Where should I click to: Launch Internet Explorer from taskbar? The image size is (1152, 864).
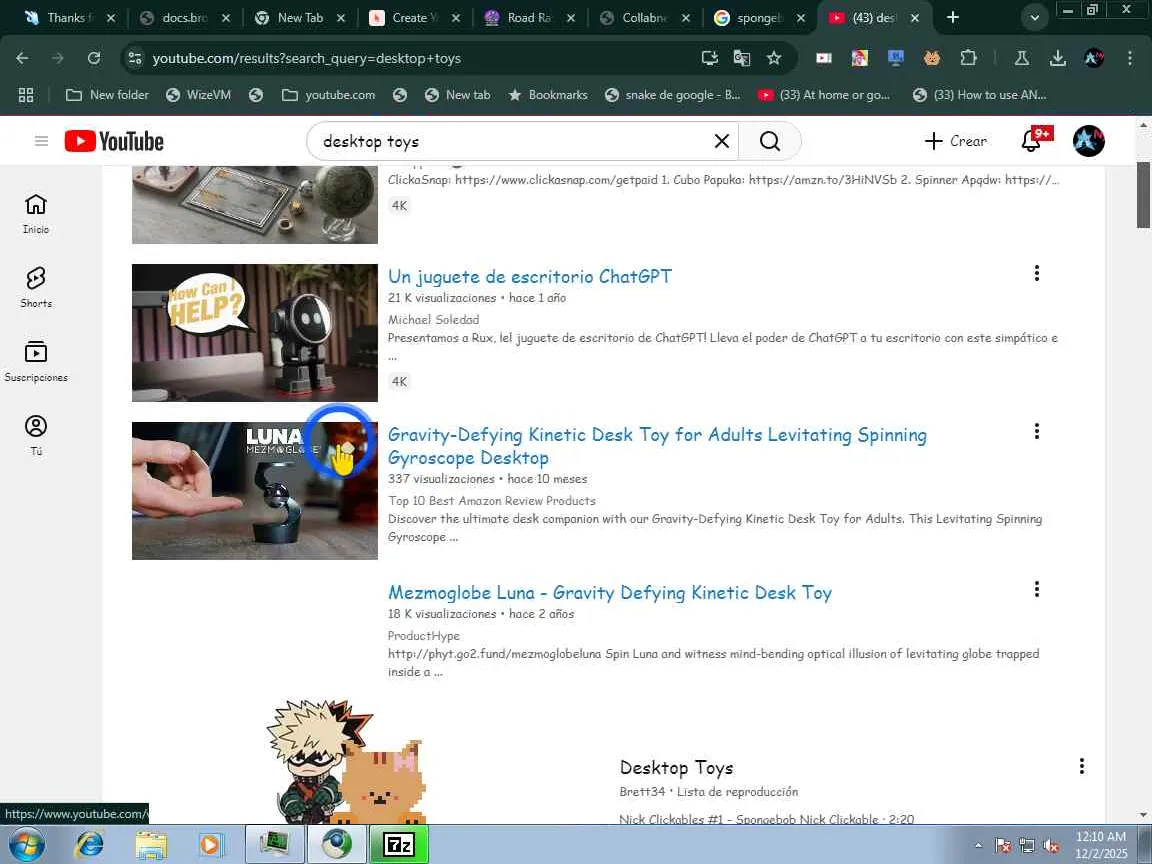(x=90, y=845)
